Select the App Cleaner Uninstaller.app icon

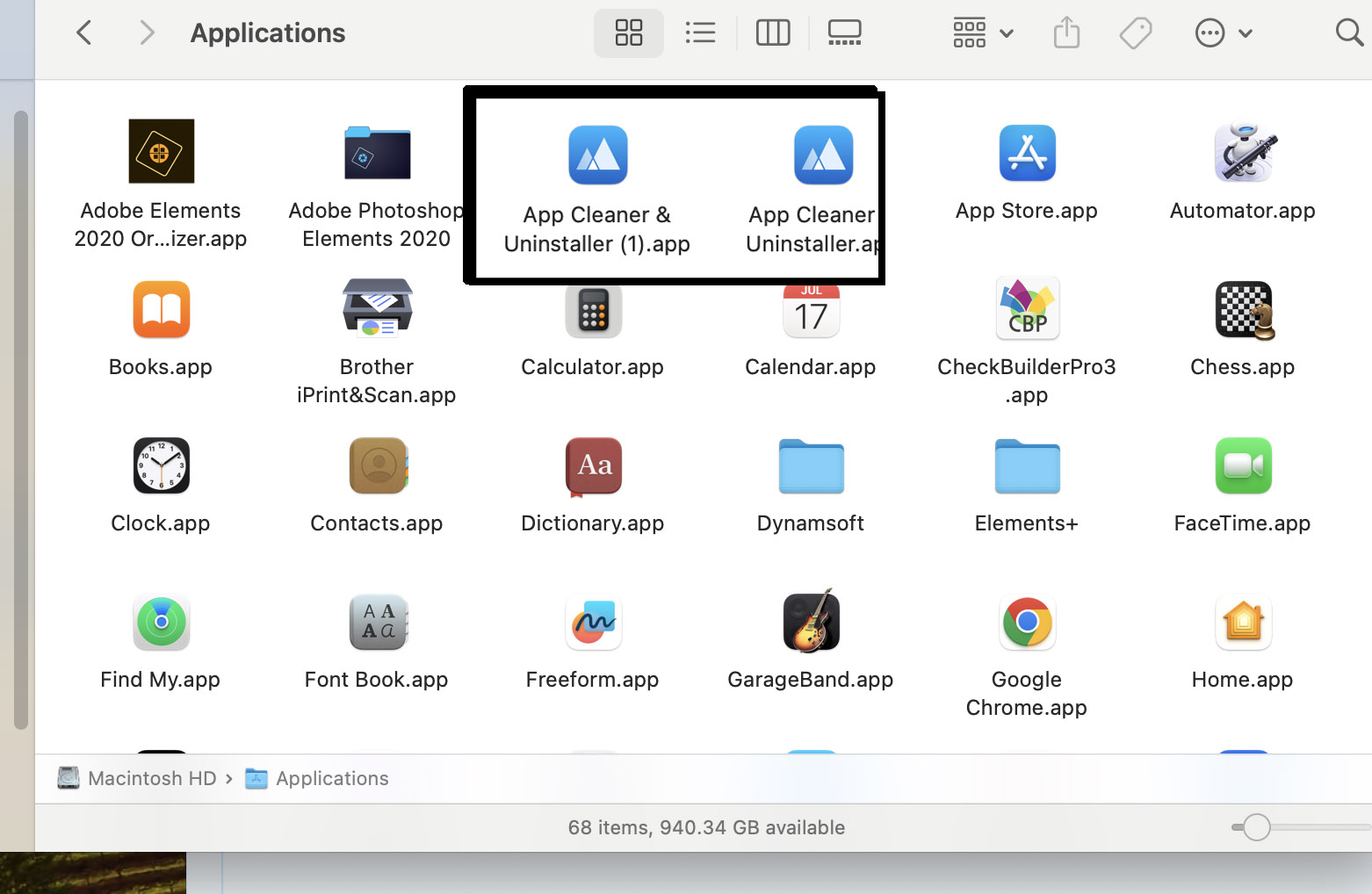[x=823, y=155]
